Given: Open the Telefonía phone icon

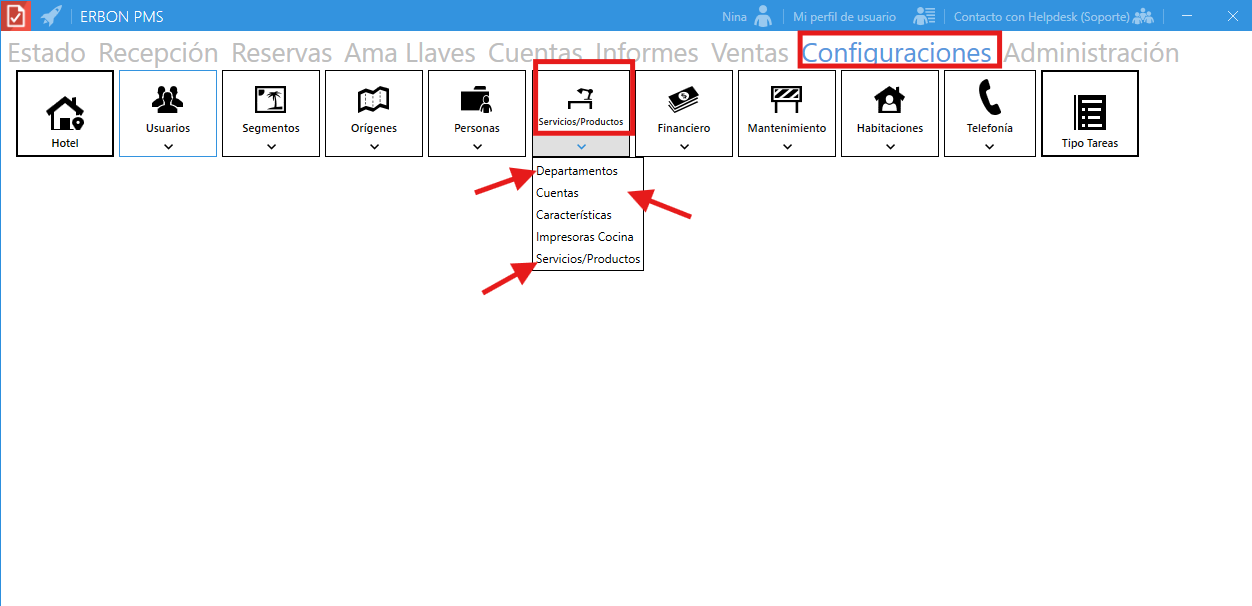Looking at the screenshot, I should point(989,98).
